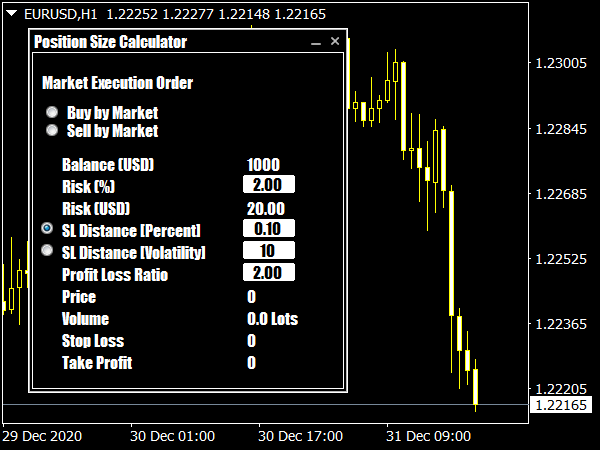Click the 1.22205 price axis label
The height and width of the screenshot is (450, 600).
pos(561,389)
